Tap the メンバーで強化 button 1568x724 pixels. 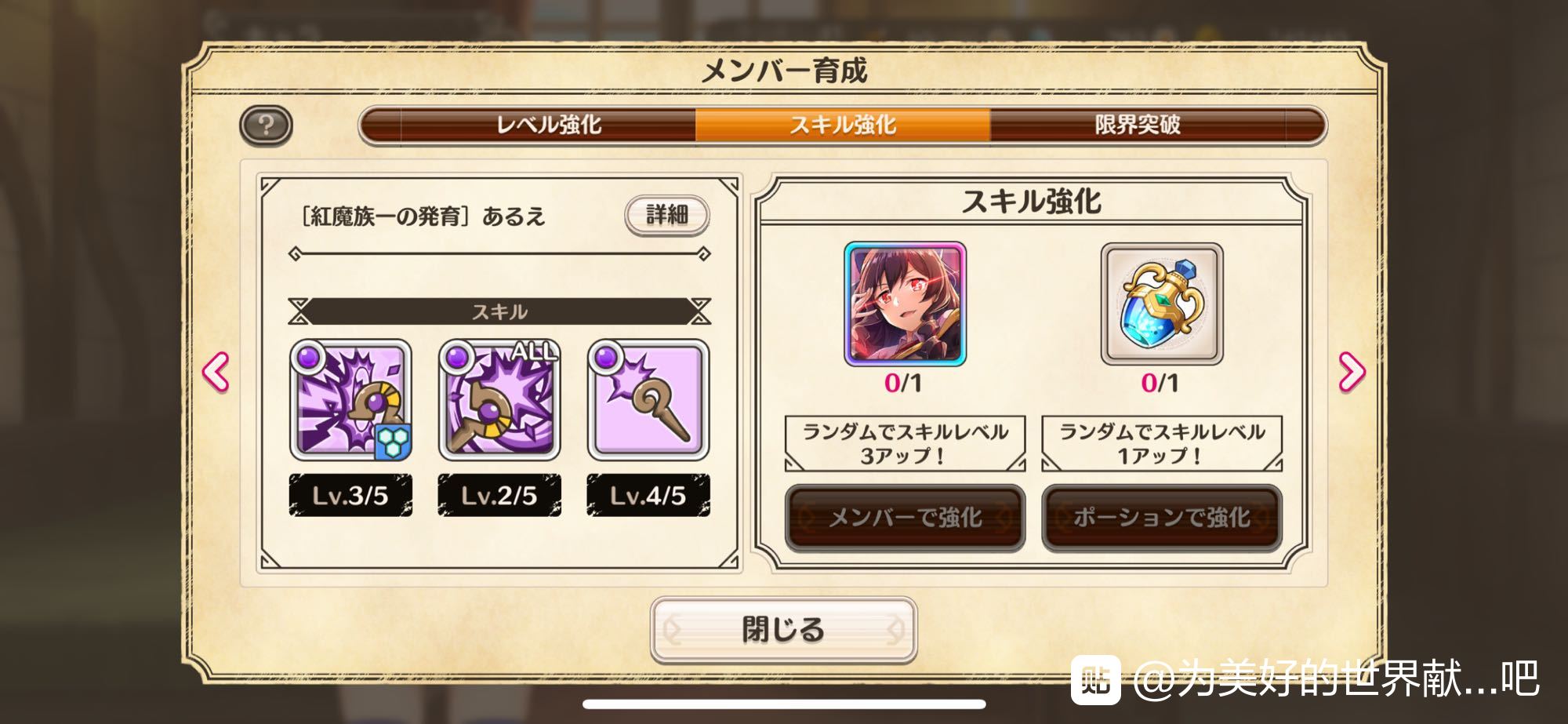click(905, 518)
